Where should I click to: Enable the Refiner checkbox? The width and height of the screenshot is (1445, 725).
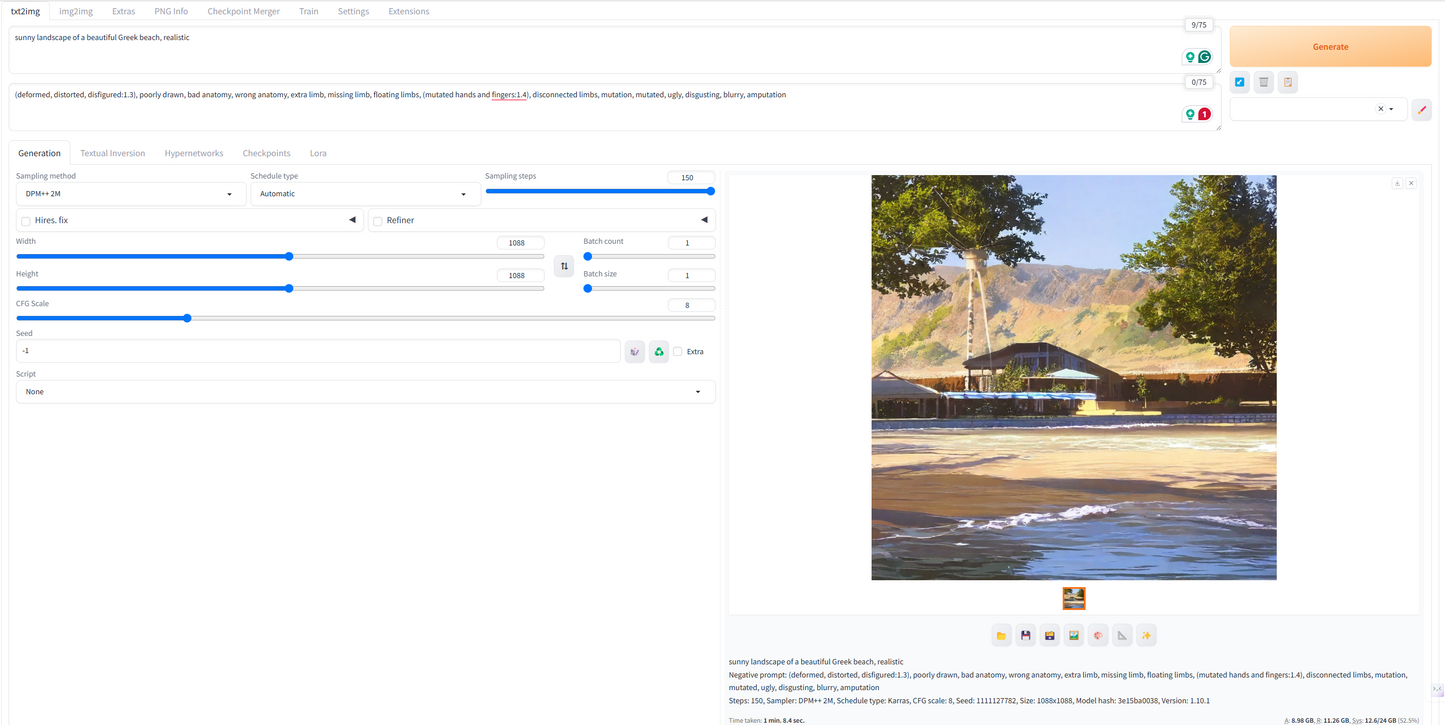tap(377, 220)
